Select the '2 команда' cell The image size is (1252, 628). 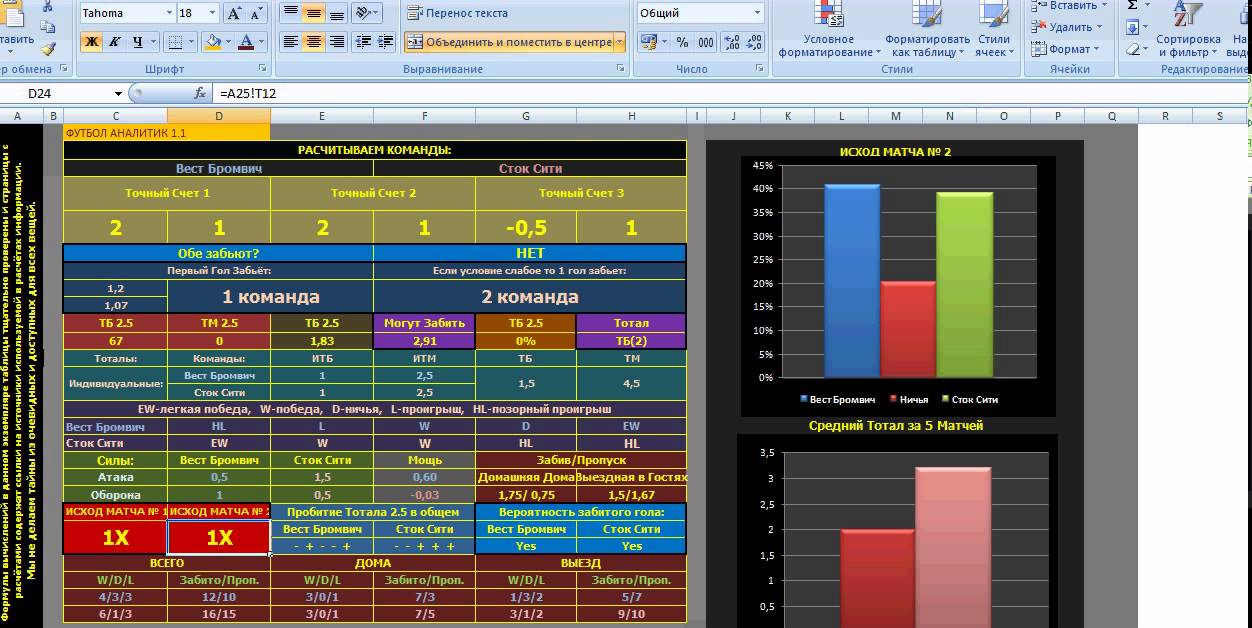(530, 297)
